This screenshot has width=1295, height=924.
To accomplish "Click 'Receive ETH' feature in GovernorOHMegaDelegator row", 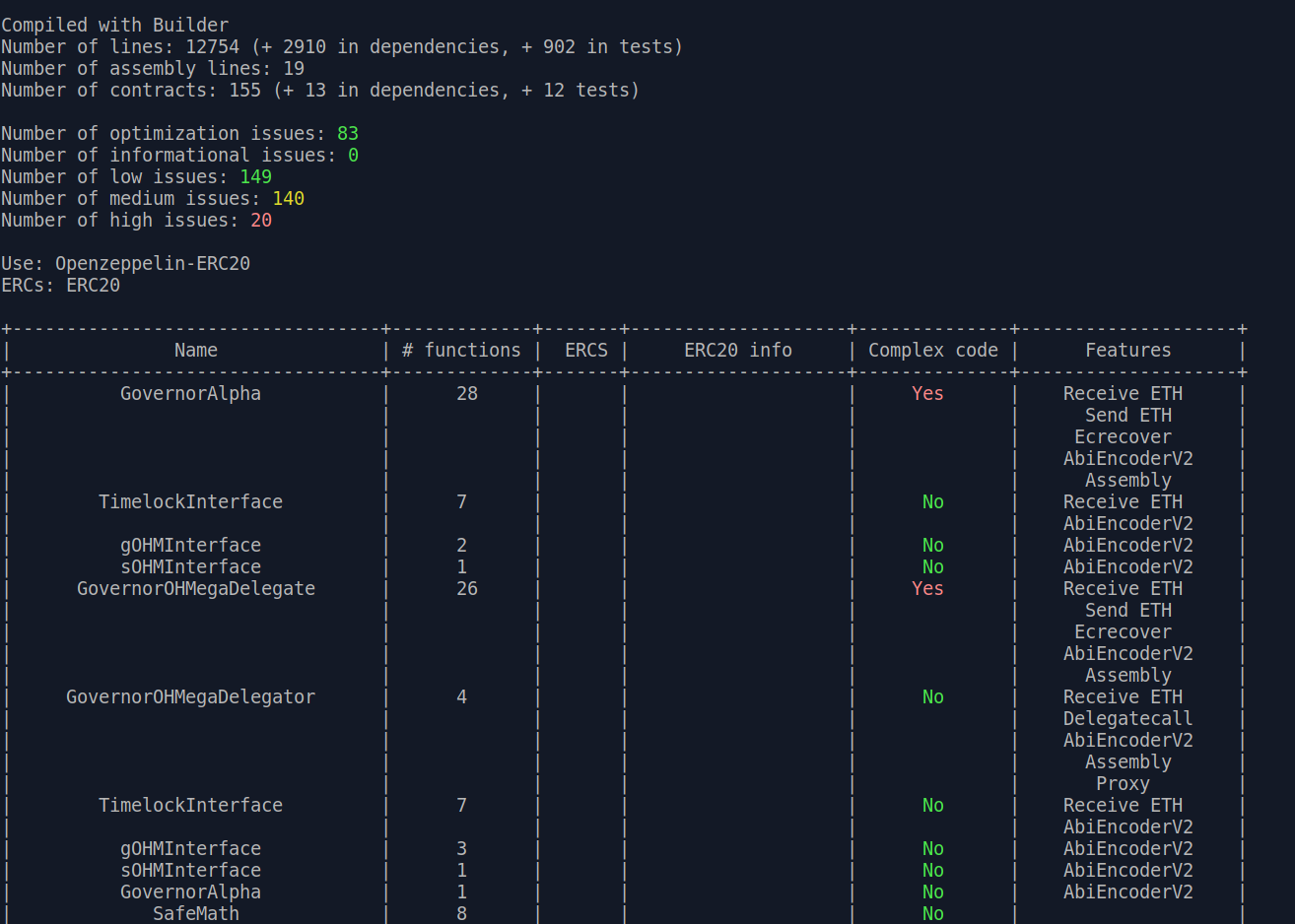I will point(1123,697).
